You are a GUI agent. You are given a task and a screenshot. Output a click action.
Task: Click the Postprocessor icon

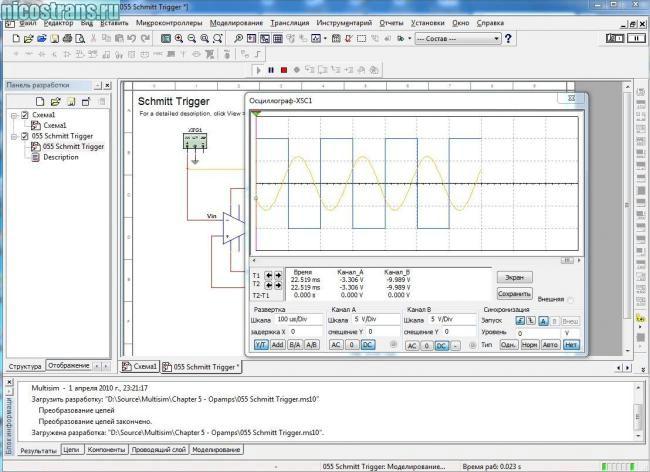point(336,39)
